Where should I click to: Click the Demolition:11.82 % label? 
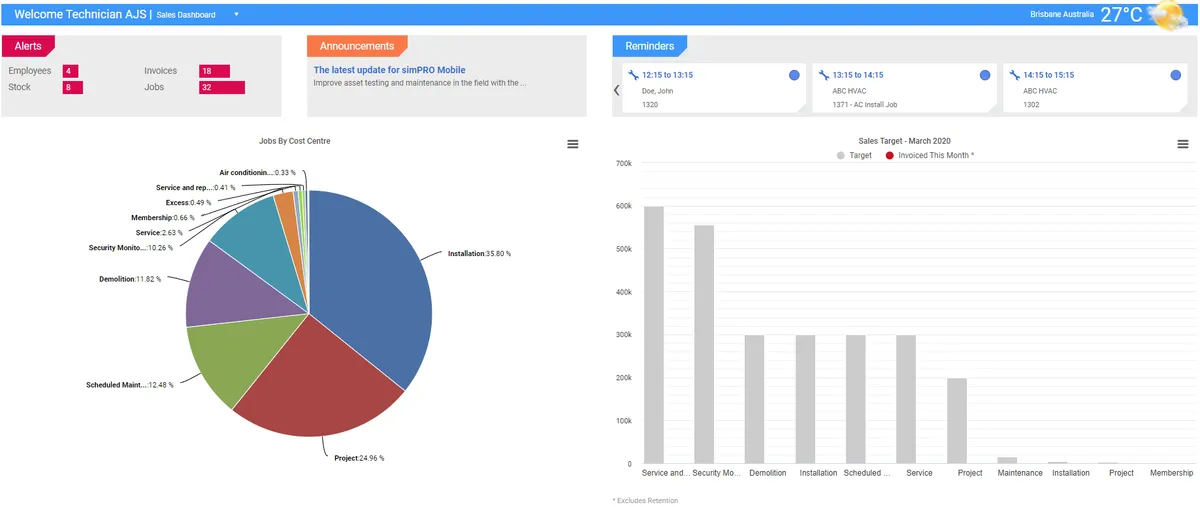pyautogui.click(x=130, y=279)
